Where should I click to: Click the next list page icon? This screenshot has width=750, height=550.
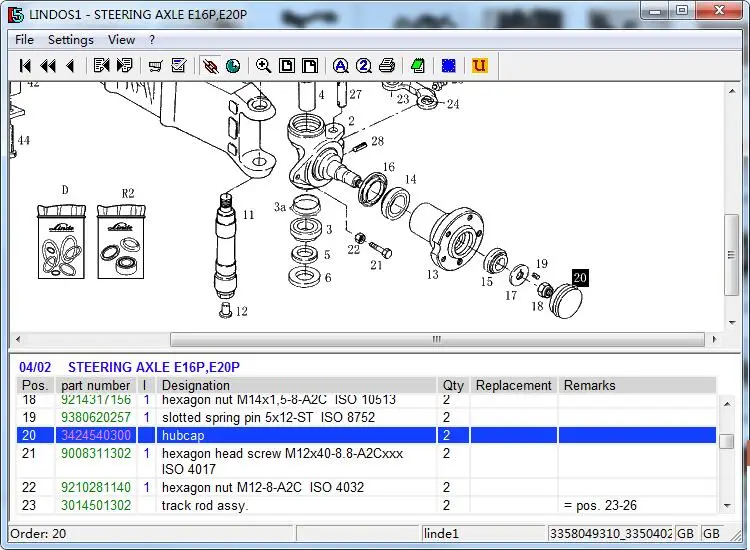124,66
